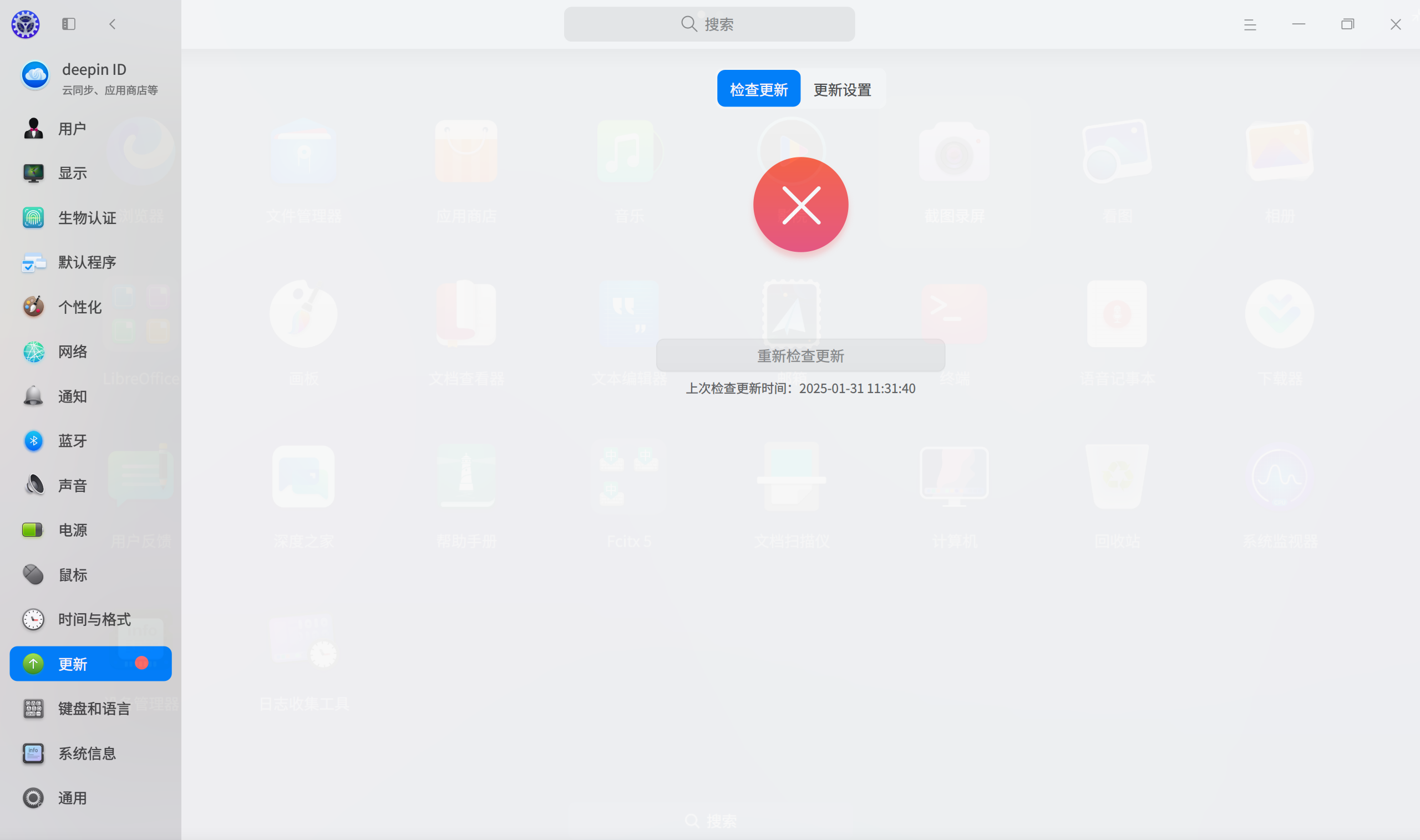Open the title bar hamburger menu

(1250, 24)
